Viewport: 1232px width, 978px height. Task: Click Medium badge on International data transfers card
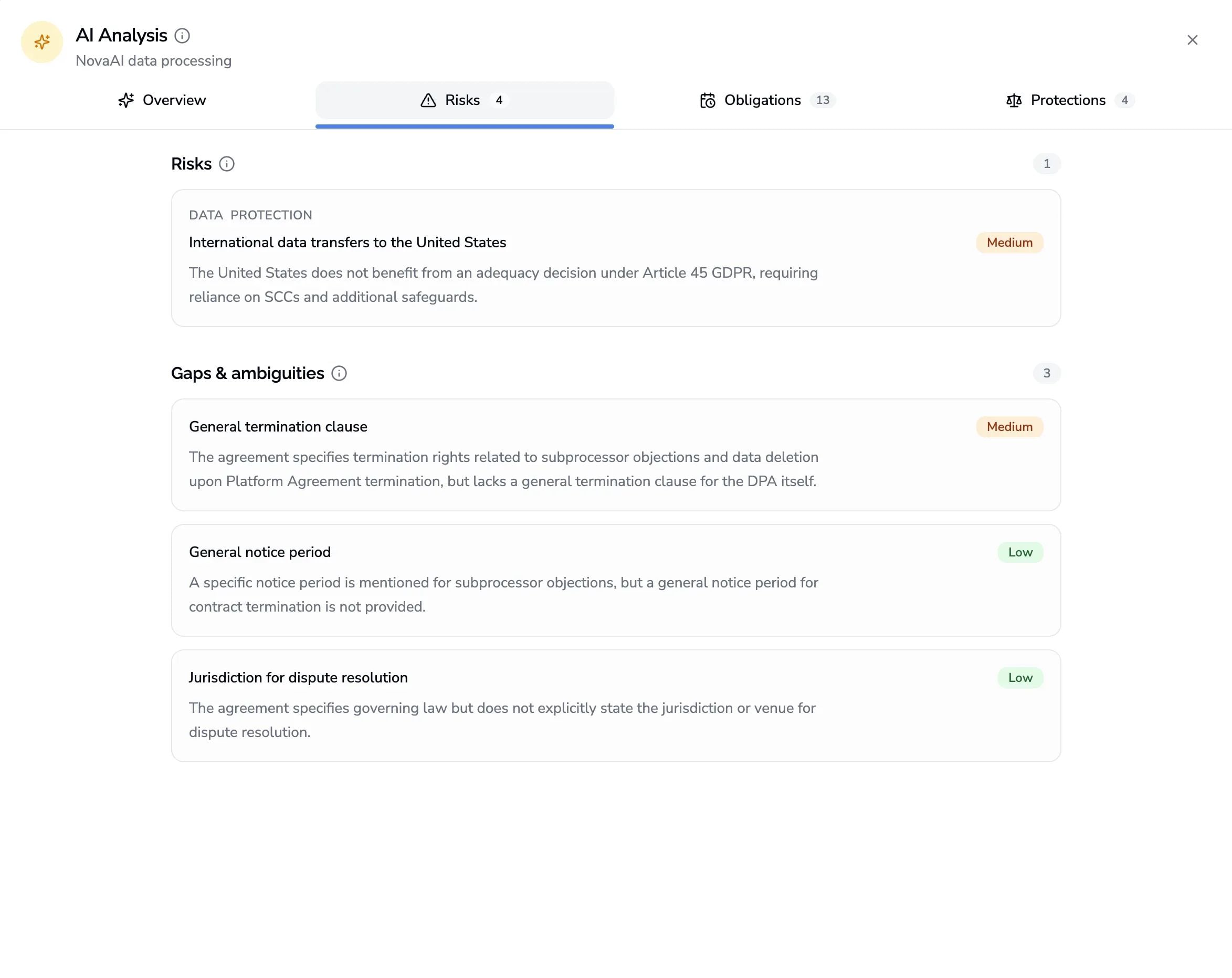(1009, 243)
